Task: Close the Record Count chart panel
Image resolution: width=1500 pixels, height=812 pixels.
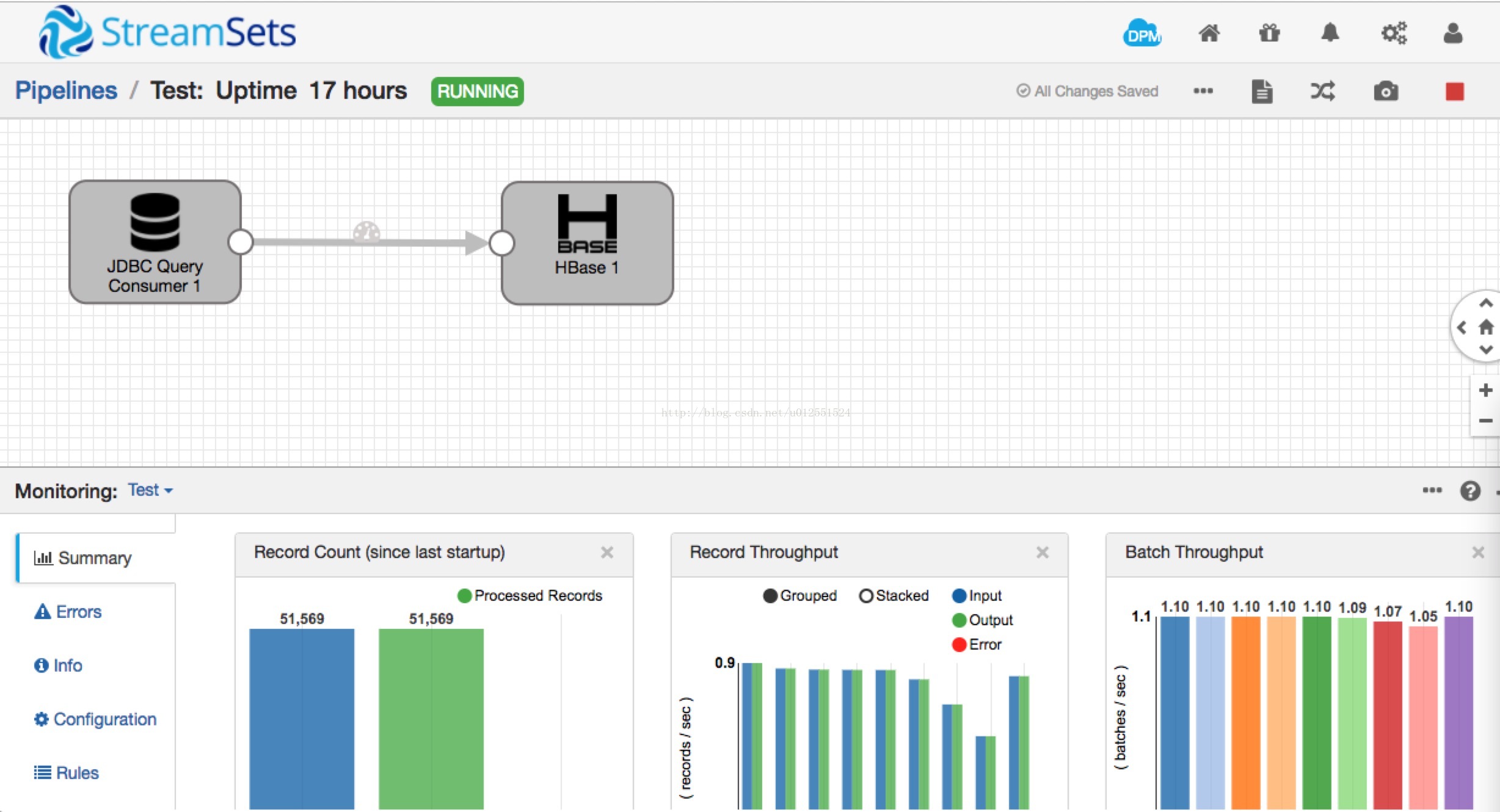Action: pos(607,553)
